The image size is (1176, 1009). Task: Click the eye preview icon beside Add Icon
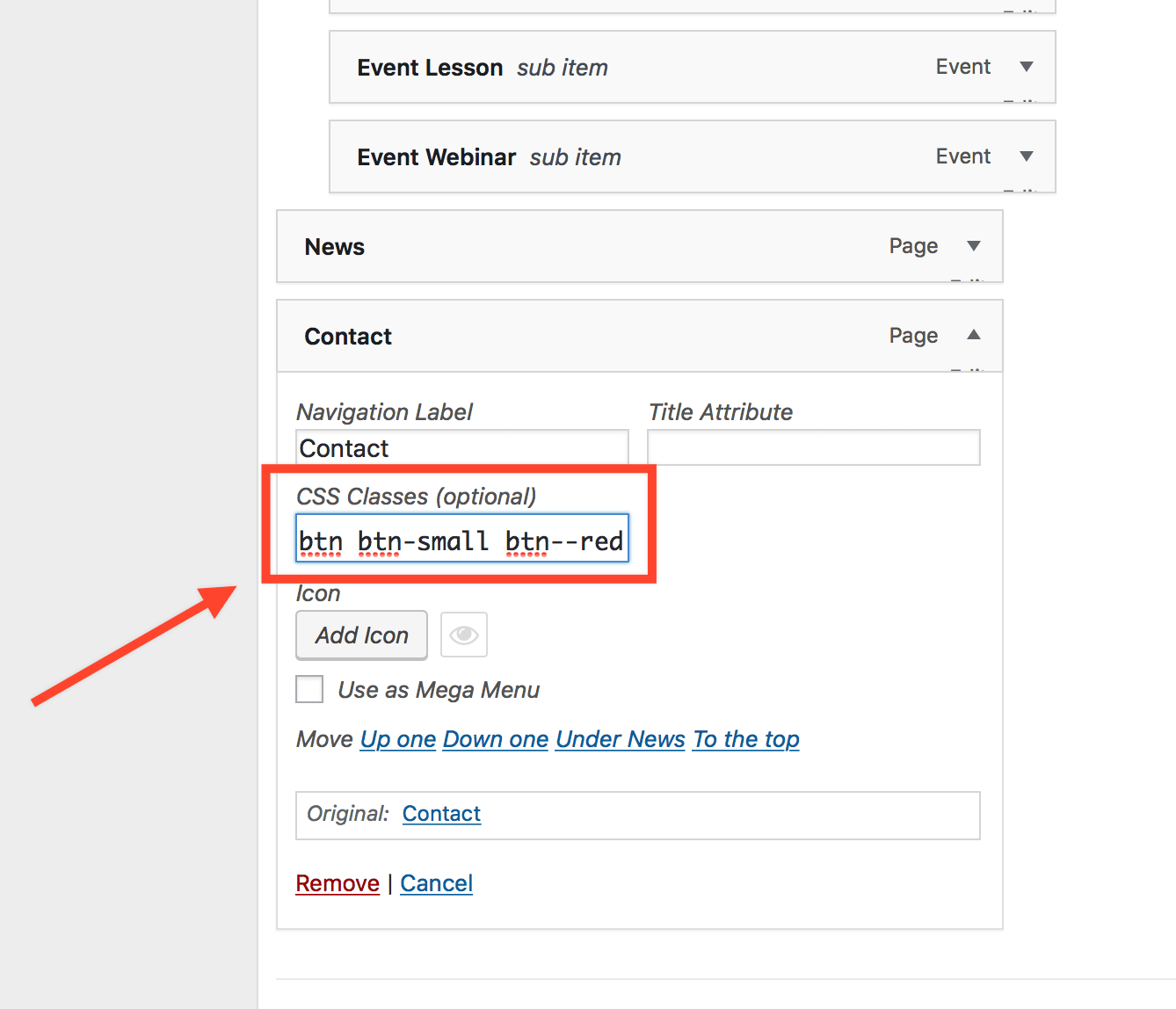pyautogui.click(x=463, y=635)
